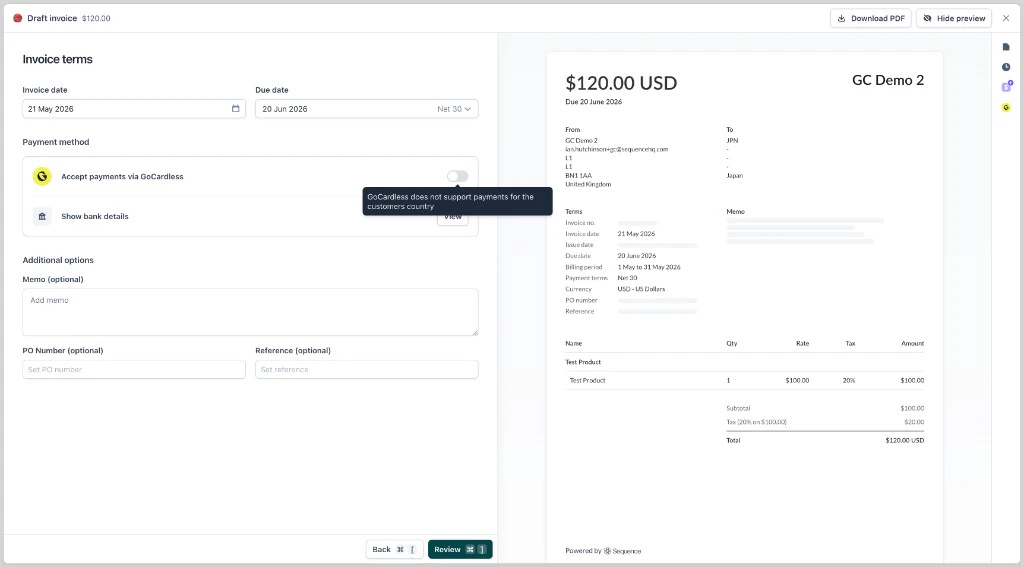Open the document icon in right sidebar
The height and width of the screenshot is (567, 1024).
1006,47
